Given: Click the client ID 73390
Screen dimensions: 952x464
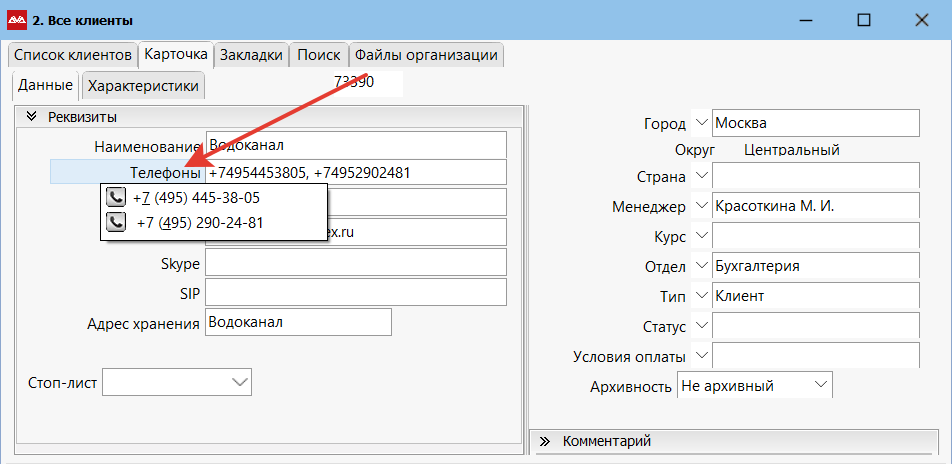Looking at the screenshot, I should point(354,82).
